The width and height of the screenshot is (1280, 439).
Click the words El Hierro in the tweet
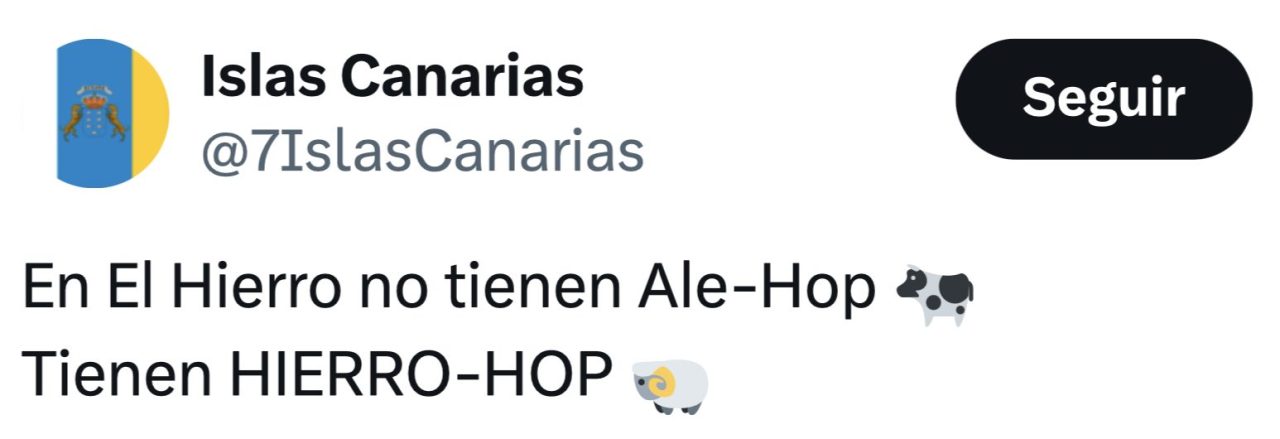pyautogui.click(x=218, y=291)
